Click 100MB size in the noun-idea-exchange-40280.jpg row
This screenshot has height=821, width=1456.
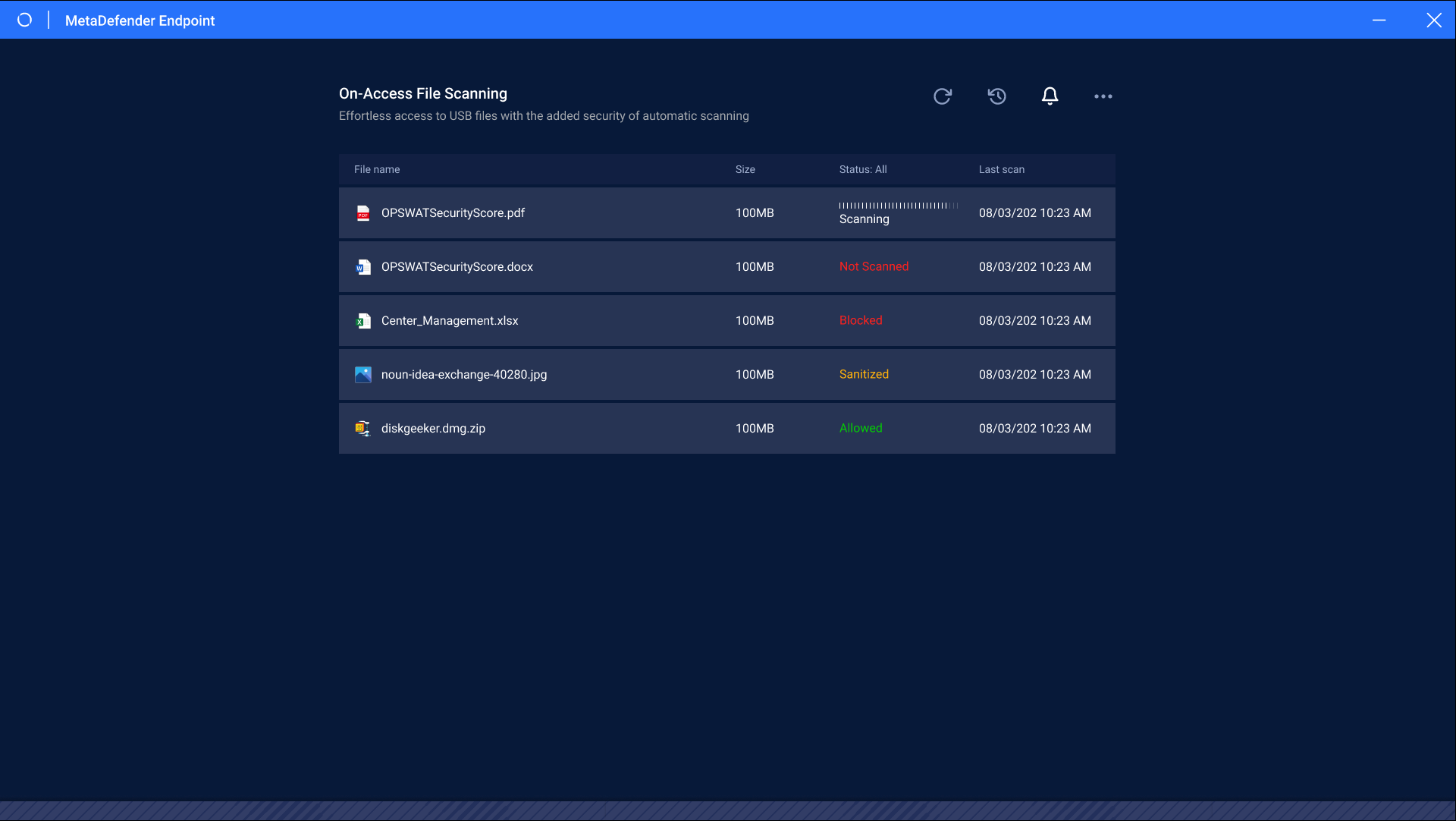[x=755, y=375]
